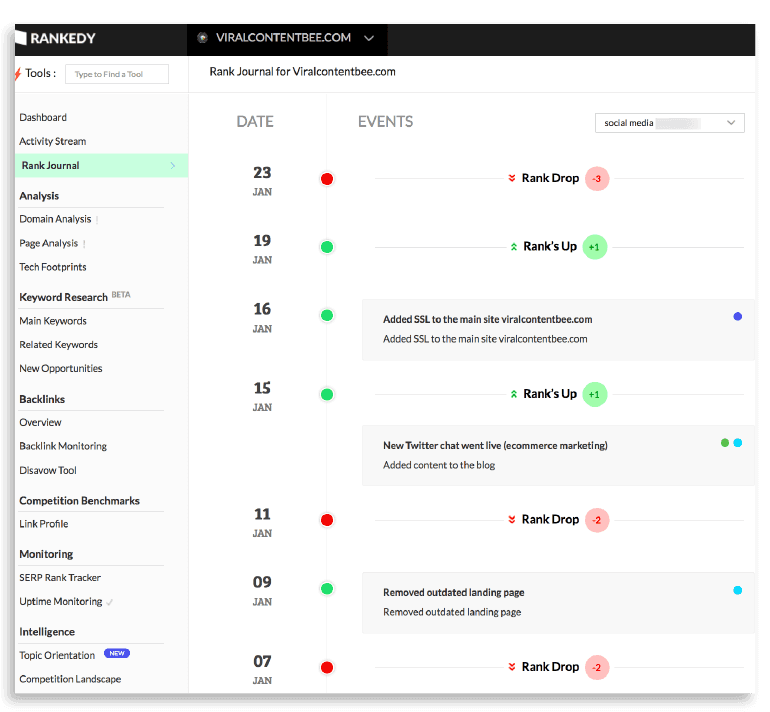Click the red double-arrow on Jan 23 Rank Drop

(512, 179)
